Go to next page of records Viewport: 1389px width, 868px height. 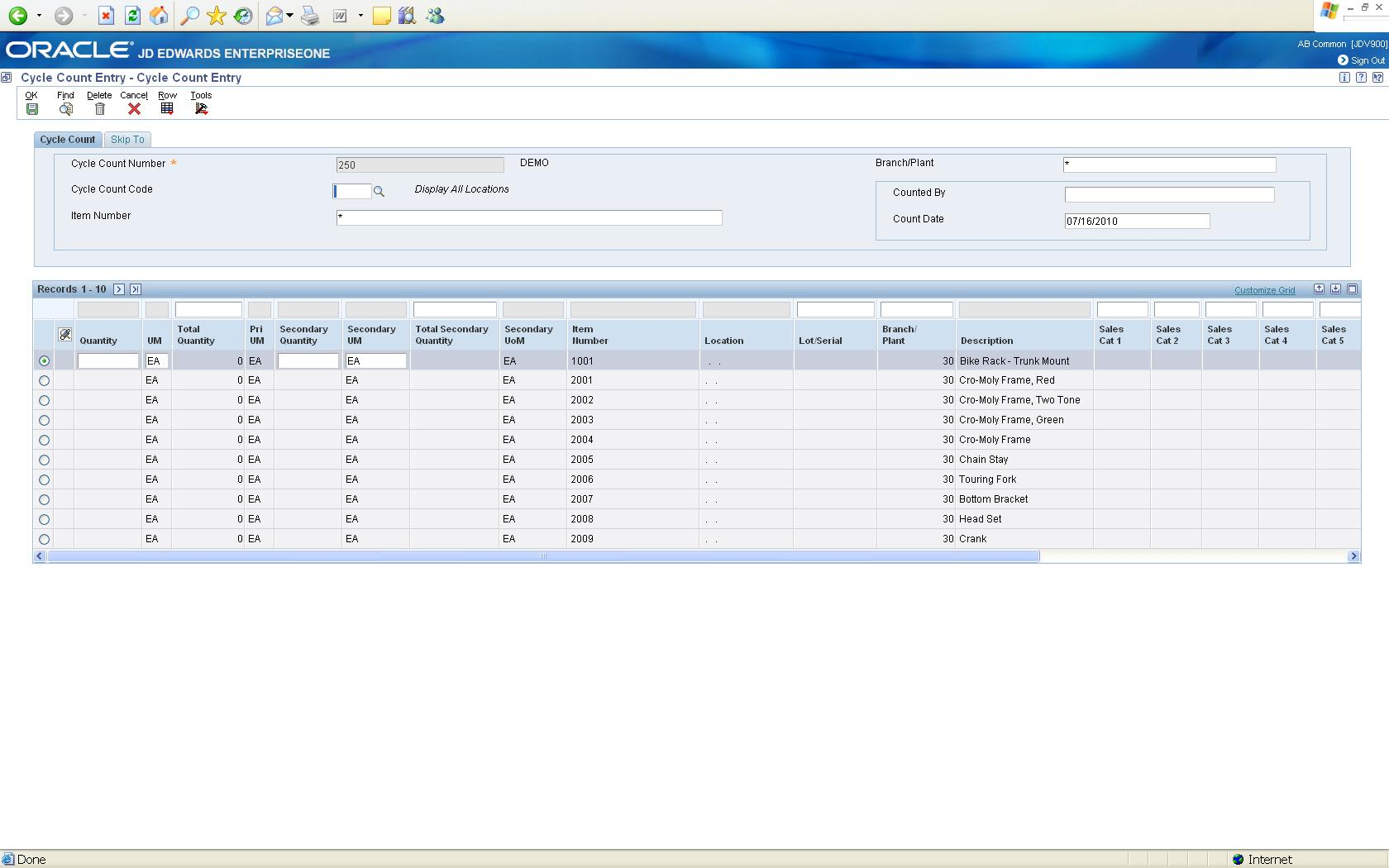click(x=119, y=289)
